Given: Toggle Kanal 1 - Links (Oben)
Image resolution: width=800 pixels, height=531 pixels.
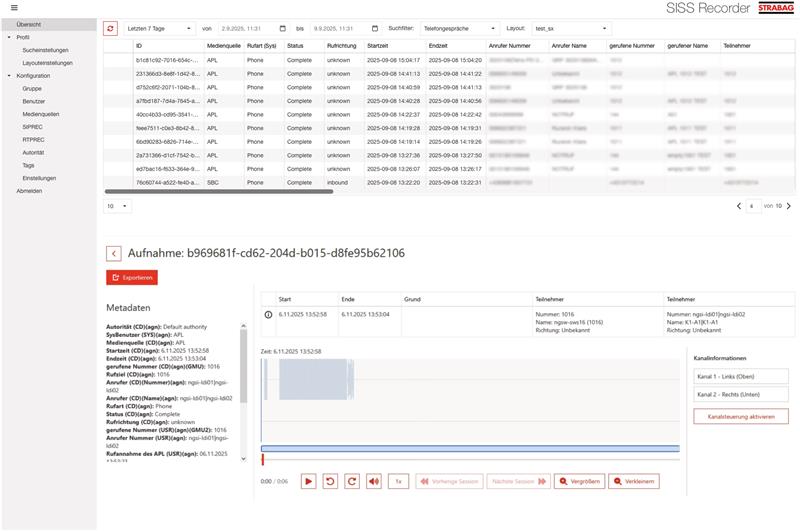Looking at the screenshot, I should tap(741, 376).
